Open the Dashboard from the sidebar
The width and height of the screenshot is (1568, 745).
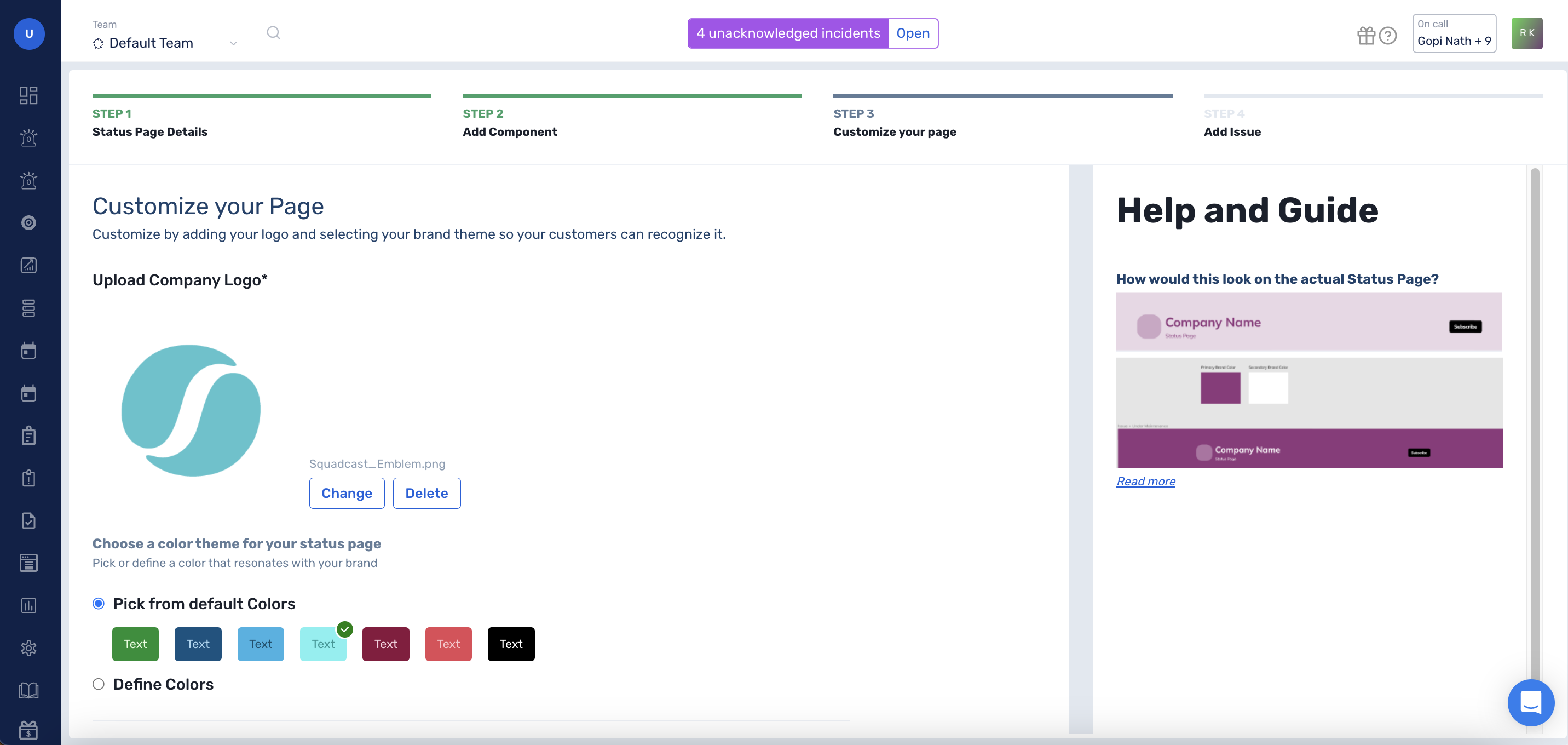(28, 96)
